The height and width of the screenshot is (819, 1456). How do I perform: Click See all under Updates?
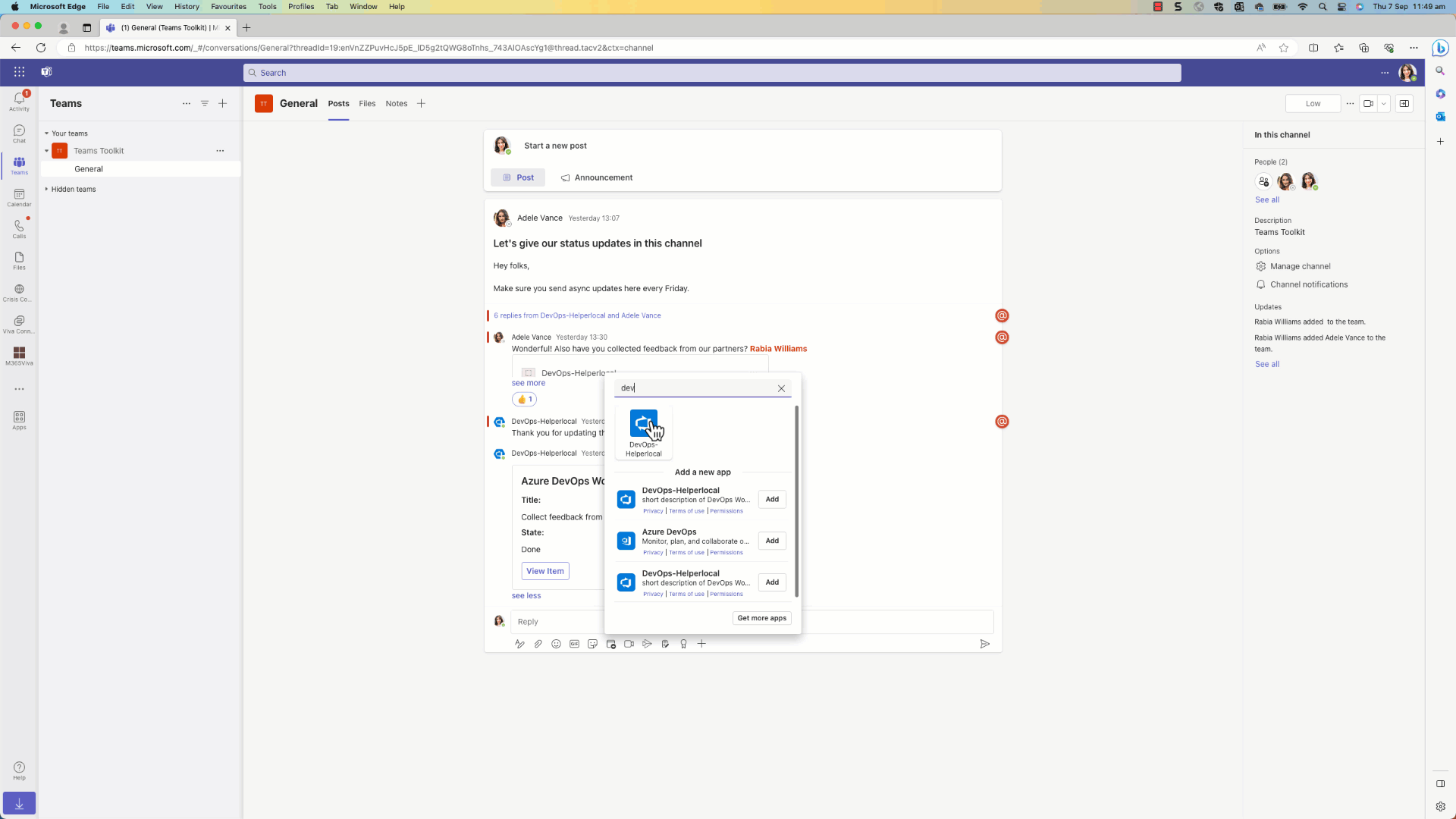coord(1266,365)
